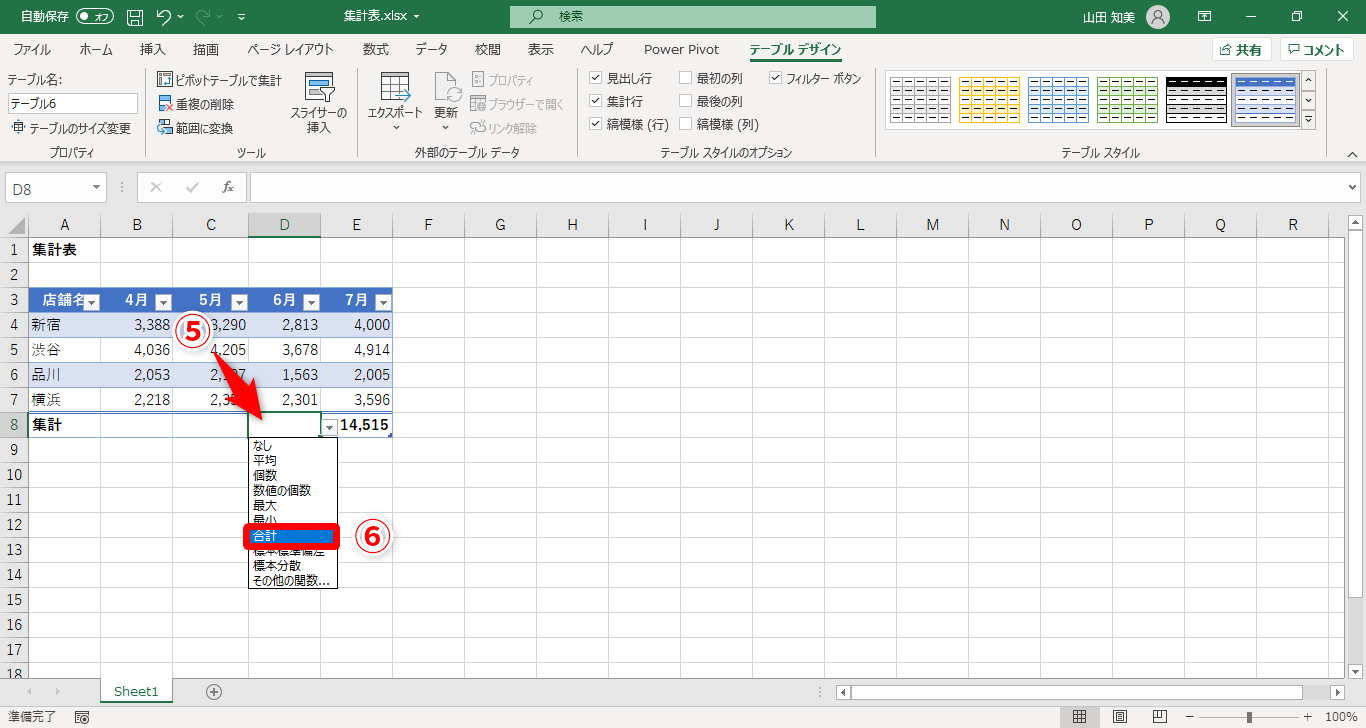1366x728 pixels.
Task: Click the Ribbon Display Options icon
Action: [1205, 17]
